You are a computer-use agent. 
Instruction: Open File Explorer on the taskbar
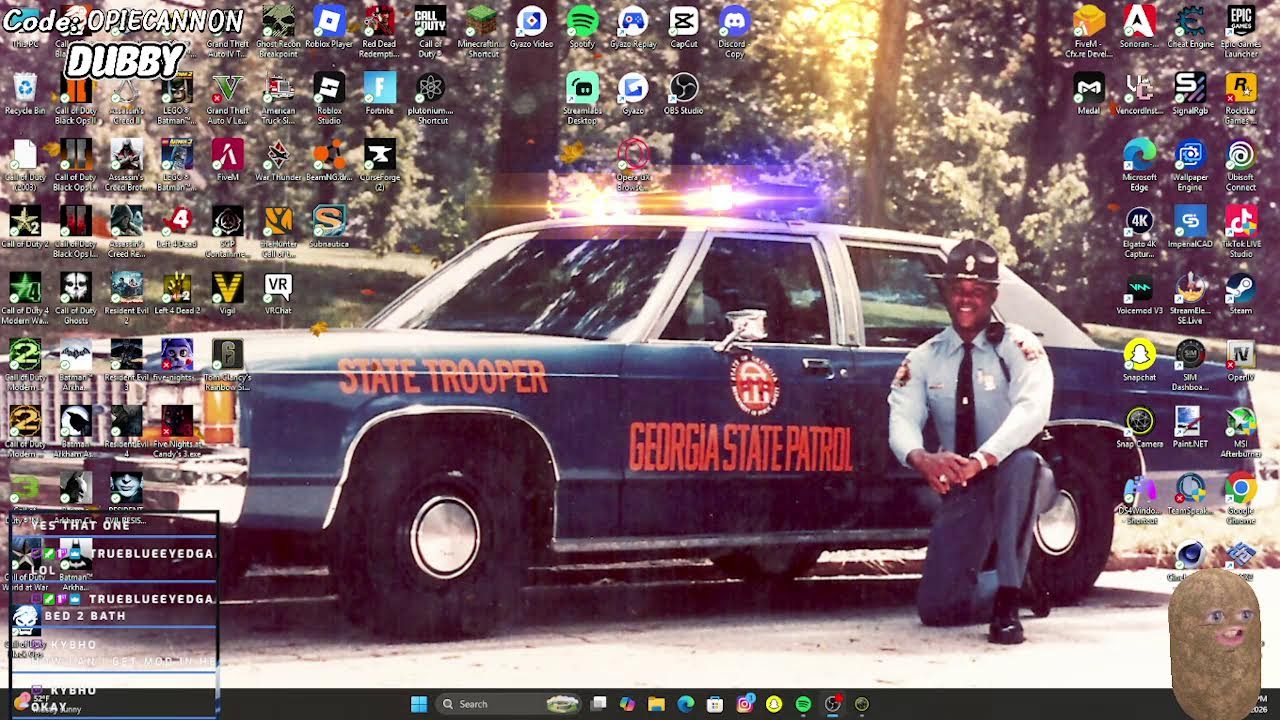click(656, 704)
